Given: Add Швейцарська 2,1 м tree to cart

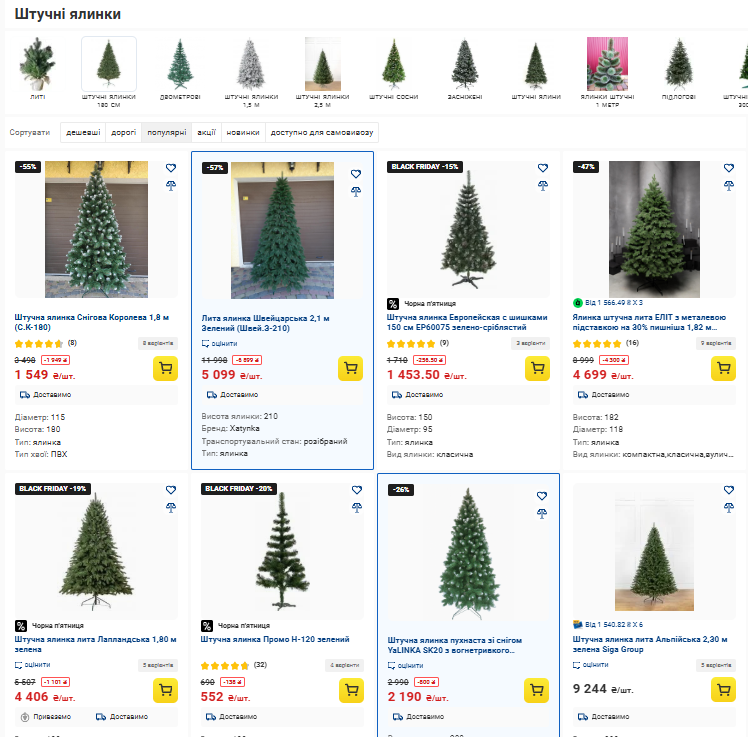Looking at the screenshot, I should tap(351, 368).
